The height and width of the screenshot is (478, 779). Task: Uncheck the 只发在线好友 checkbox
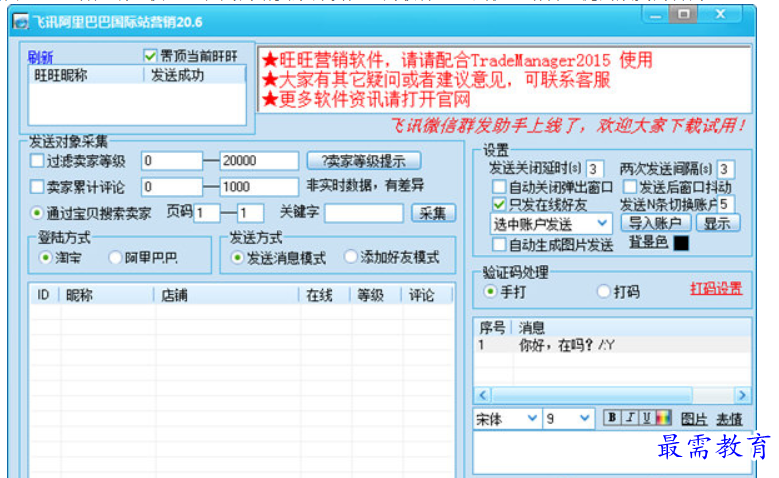coord(499,204)
